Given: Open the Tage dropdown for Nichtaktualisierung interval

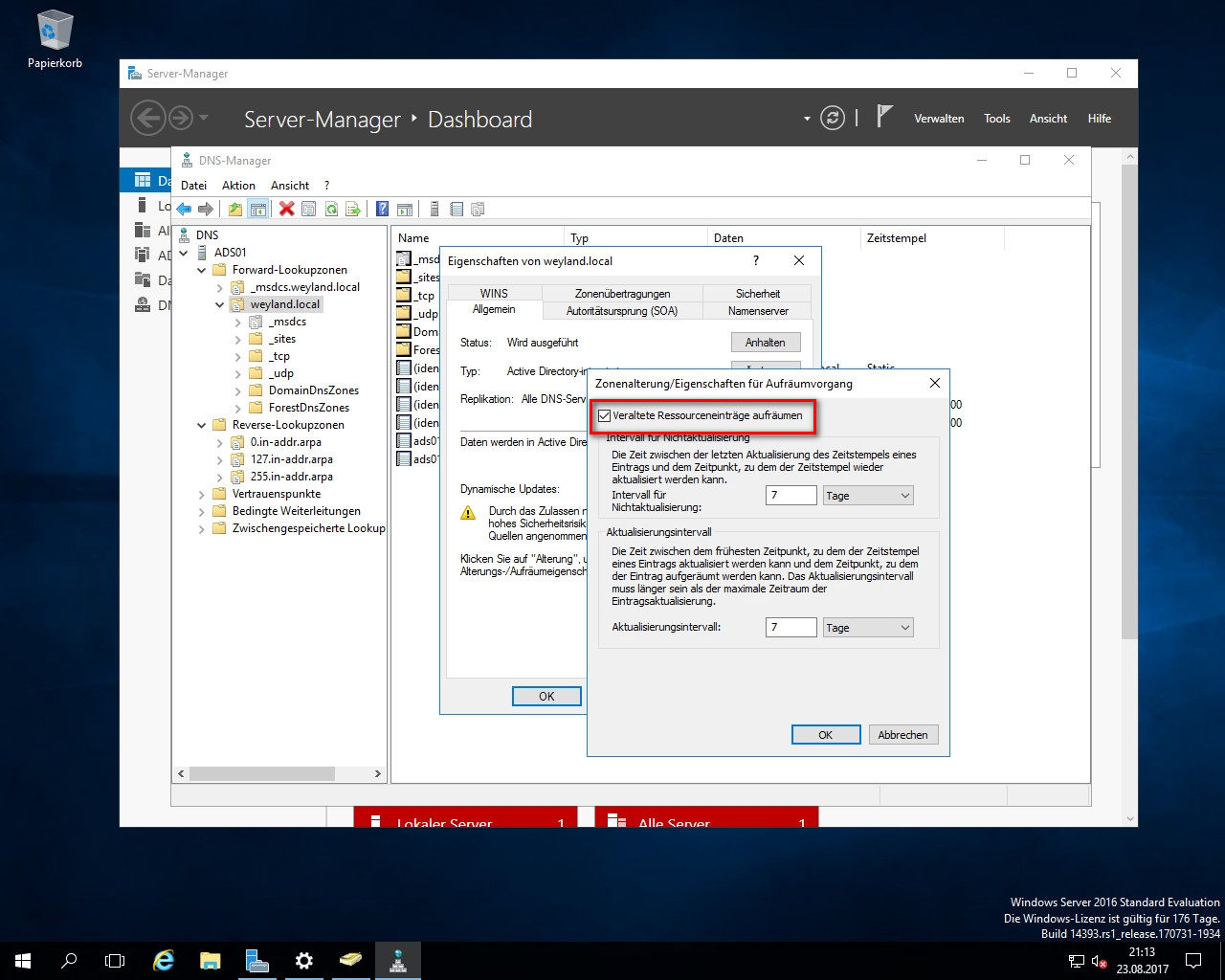Looking at the screenshot, I should point(867,495).
